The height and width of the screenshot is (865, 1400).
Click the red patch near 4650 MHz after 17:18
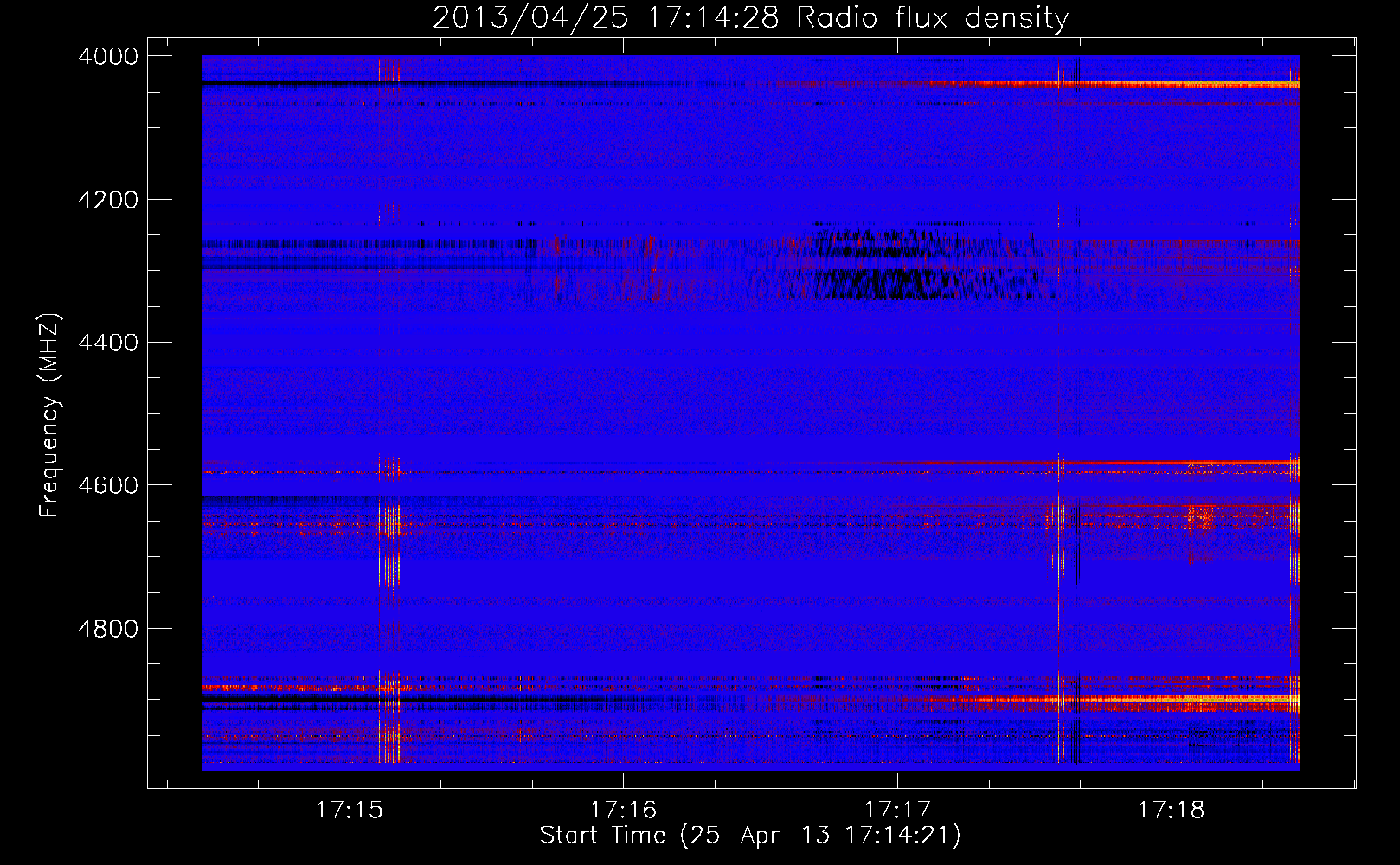pos(1203,517)
